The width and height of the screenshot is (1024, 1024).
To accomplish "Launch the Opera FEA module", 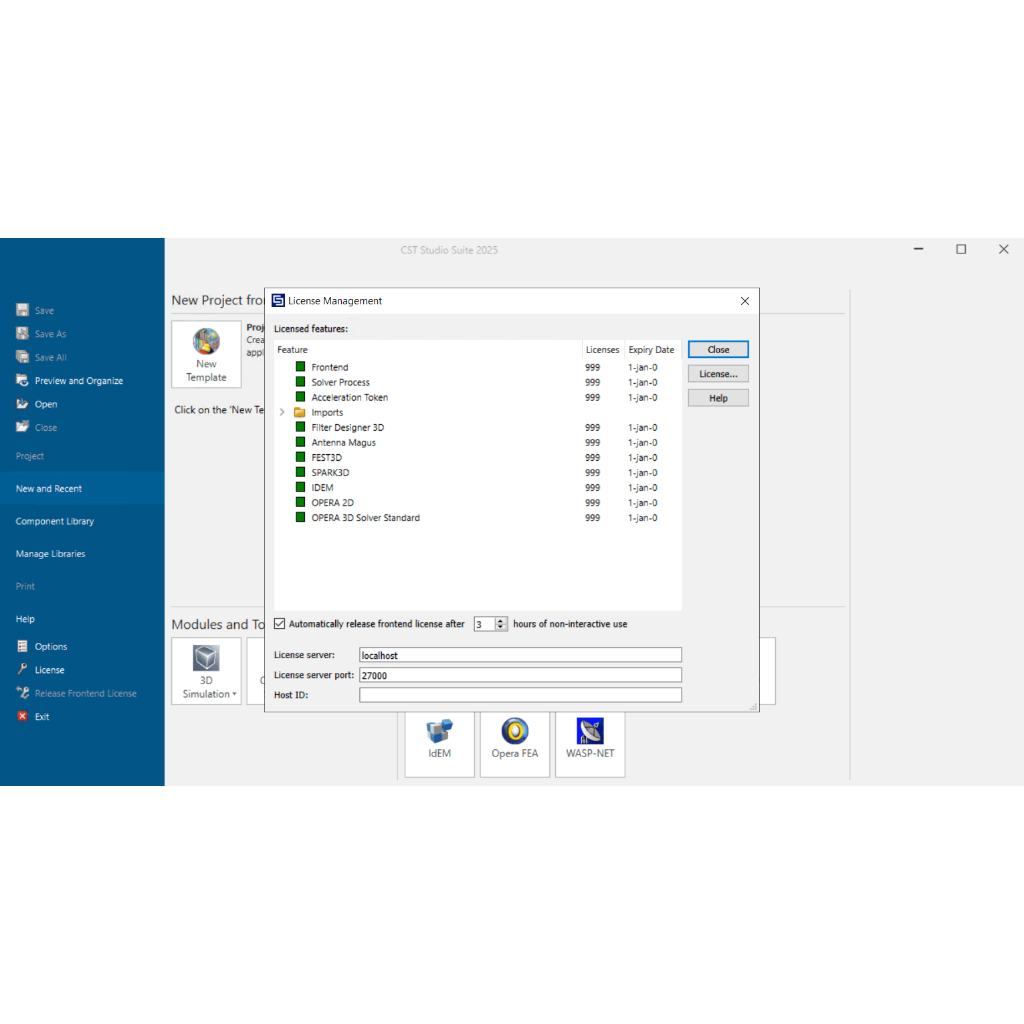I will point(515,744).
